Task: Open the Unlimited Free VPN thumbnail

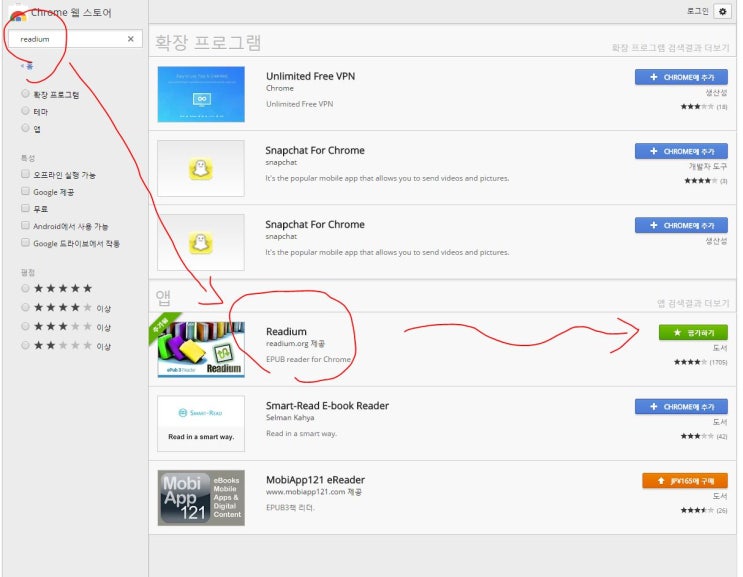Action: coord(200,94)
